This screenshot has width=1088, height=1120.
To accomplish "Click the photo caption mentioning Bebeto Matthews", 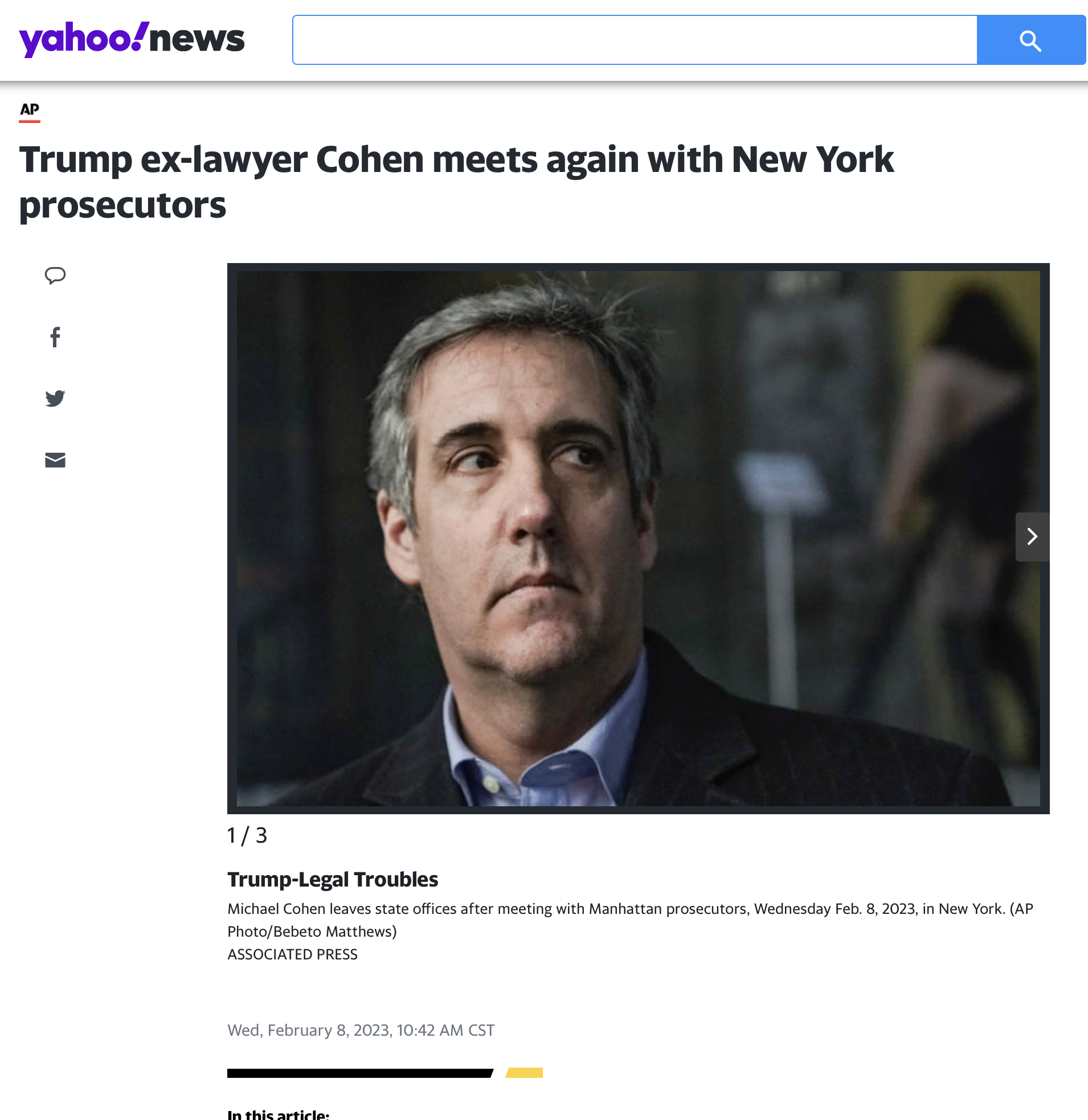I will point(630,921).
